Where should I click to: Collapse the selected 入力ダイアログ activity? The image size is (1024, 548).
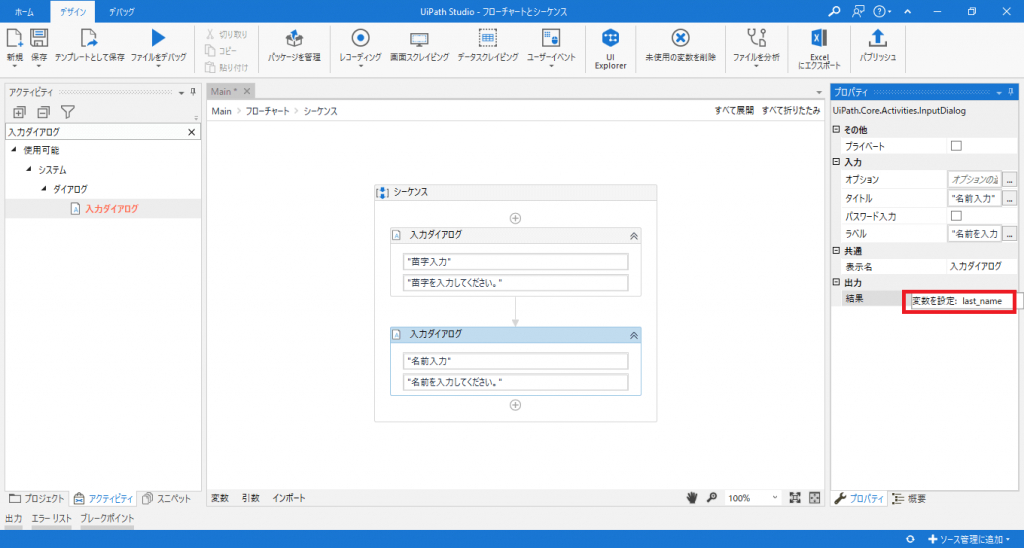[x=633, y=335]
